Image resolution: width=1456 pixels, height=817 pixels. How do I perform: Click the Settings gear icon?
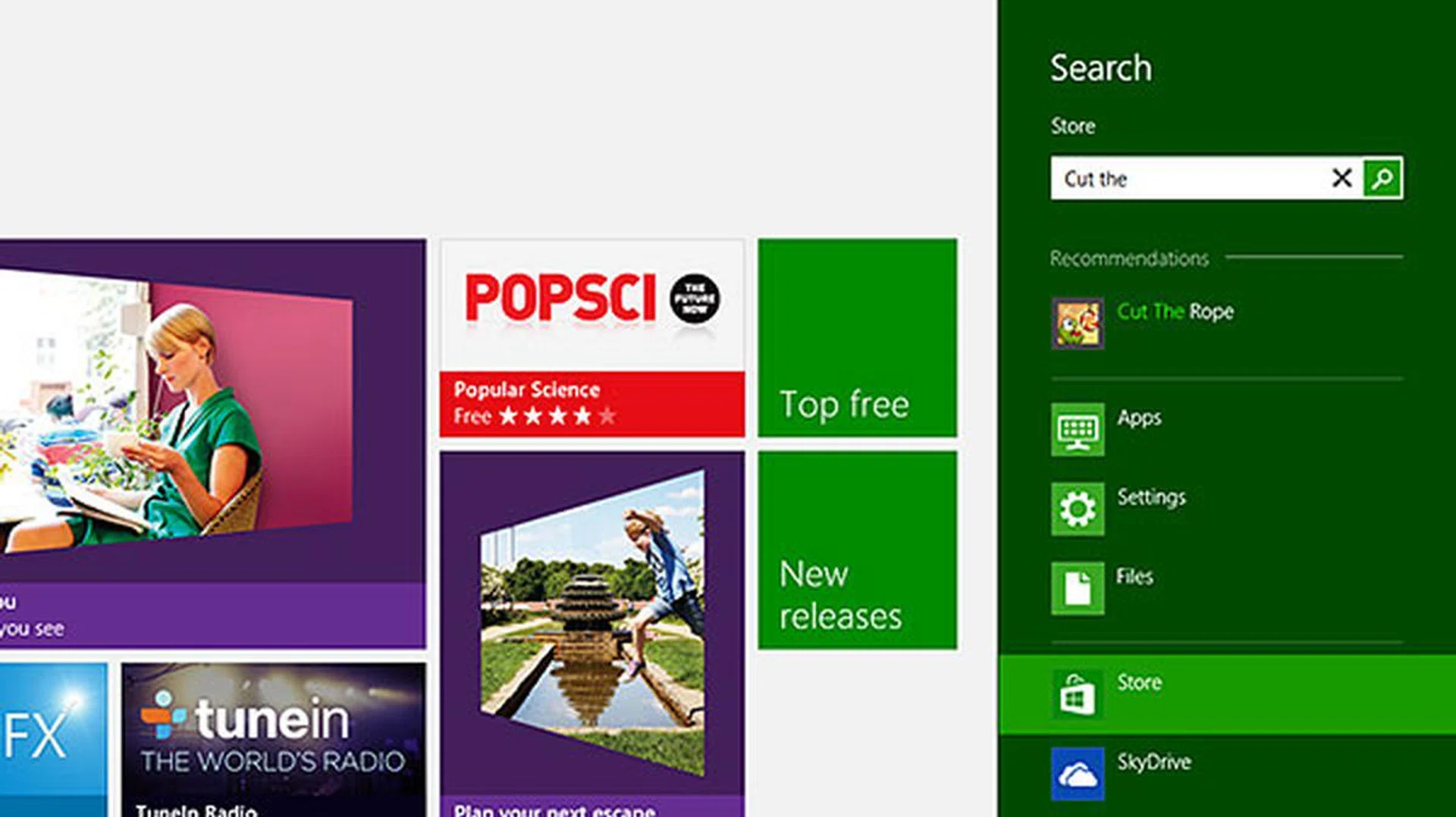tap(1077, 509)
